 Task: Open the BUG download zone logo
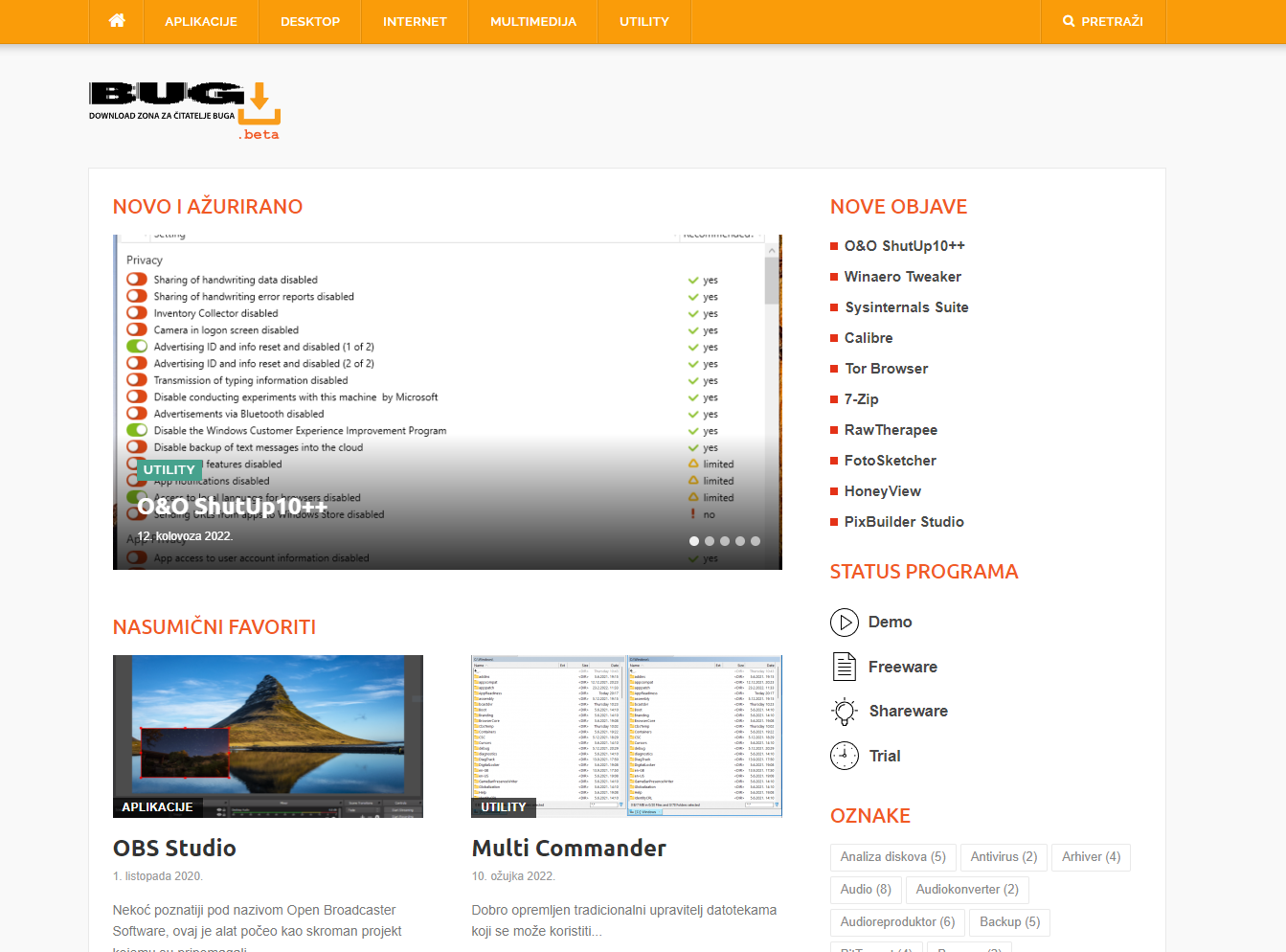(x=185, y=111)
